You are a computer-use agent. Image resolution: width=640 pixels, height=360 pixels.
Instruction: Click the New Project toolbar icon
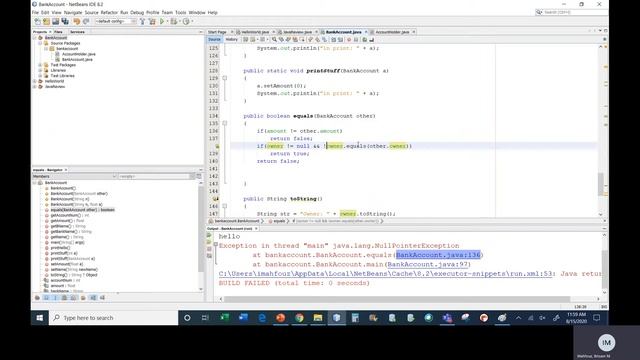tap(47, 21)
